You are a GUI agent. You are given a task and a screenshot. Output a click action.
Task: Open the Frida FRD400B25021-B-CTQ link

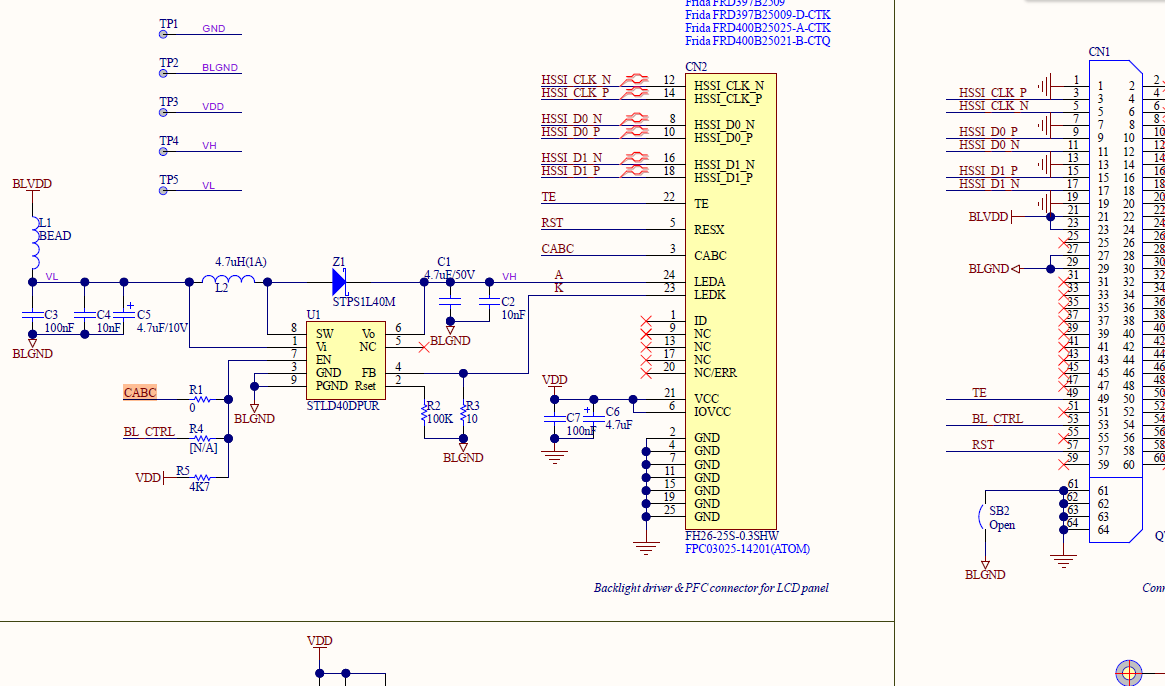757,41
